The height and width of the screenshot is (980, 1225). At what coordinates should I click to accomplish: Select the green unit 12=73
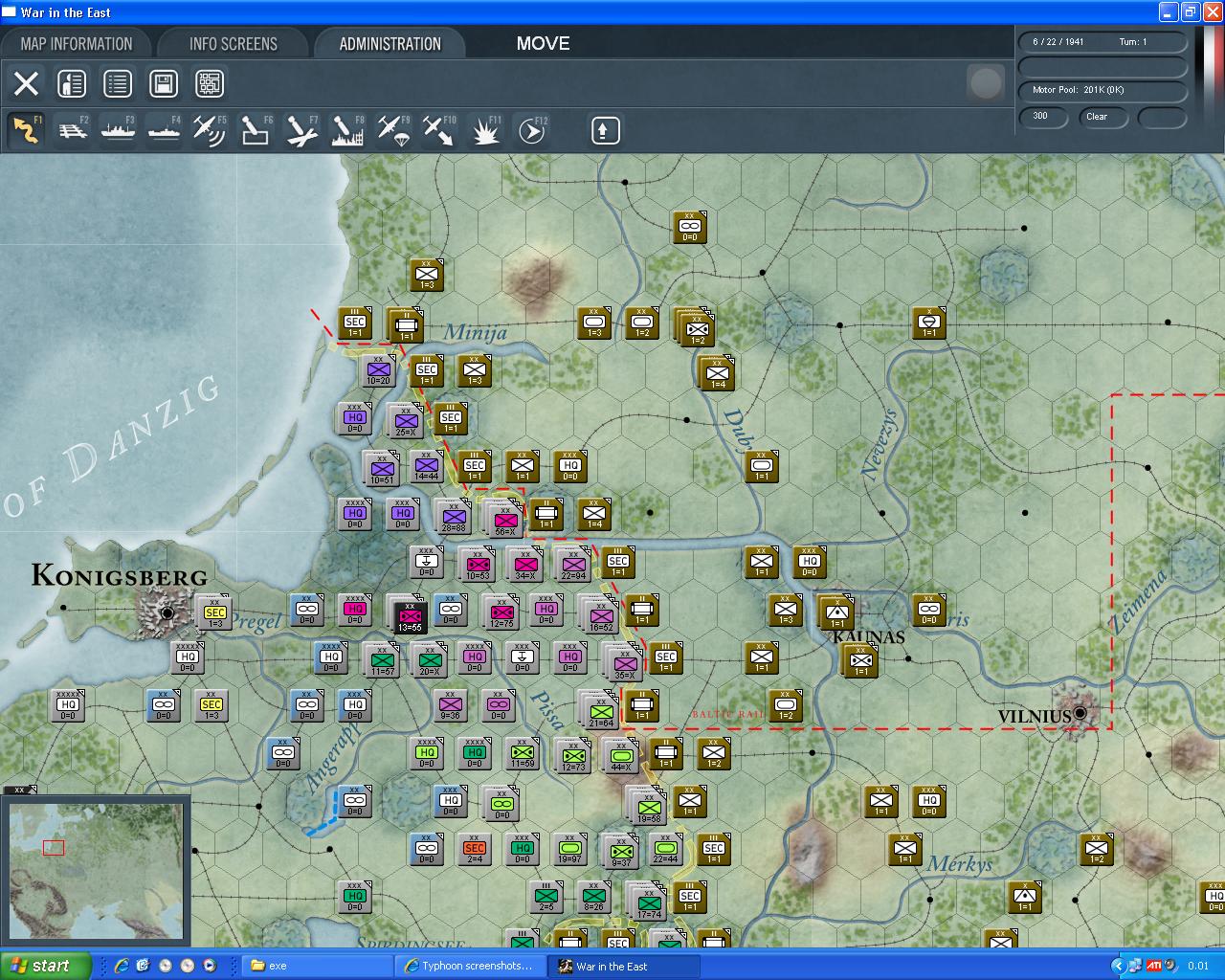572,757
